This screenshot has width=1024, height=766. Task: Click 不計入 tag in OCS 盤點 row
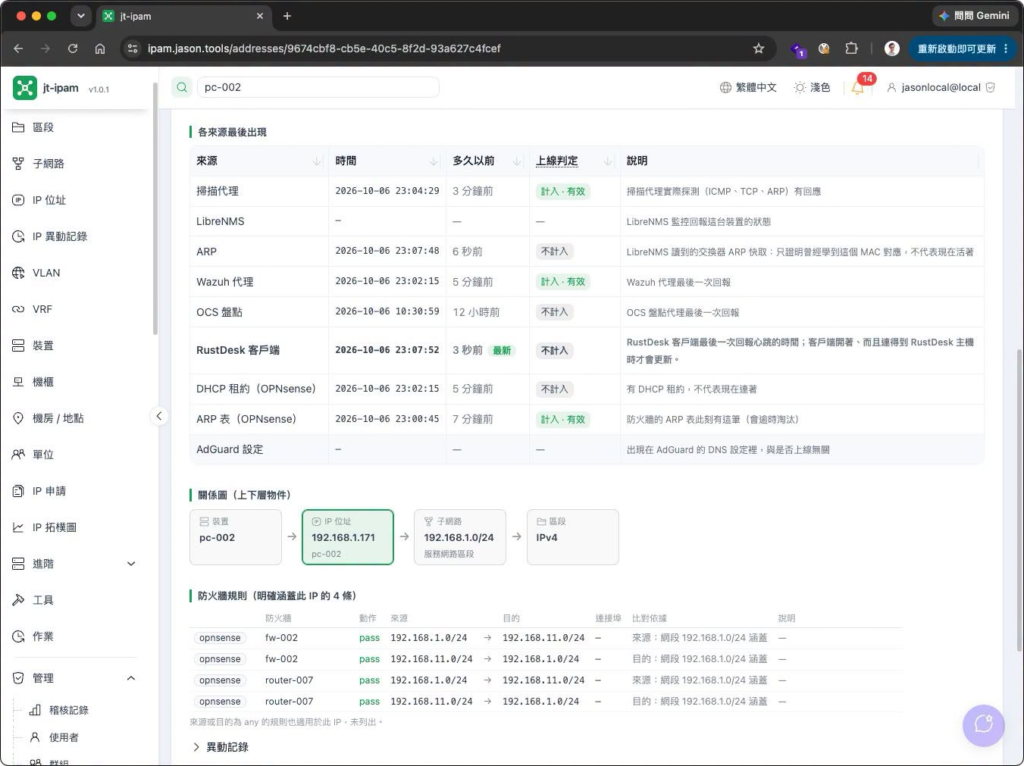[x=554, y=312]
